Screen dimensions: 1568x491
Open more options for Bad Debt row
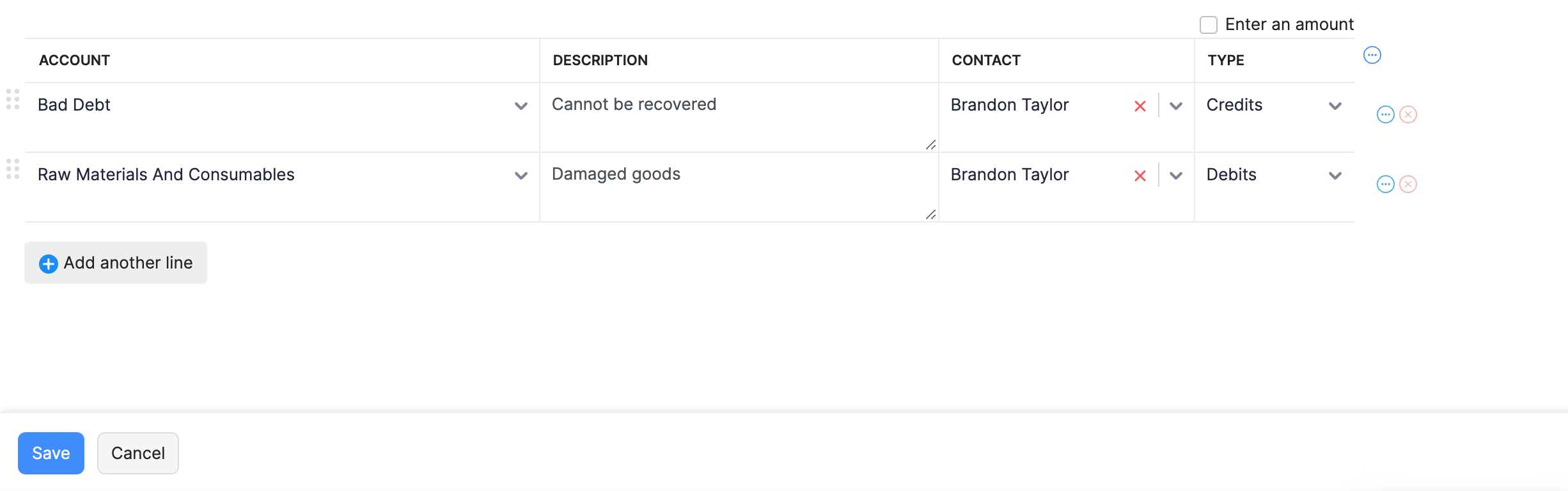pyautogui.click(x=1385, y=115)
